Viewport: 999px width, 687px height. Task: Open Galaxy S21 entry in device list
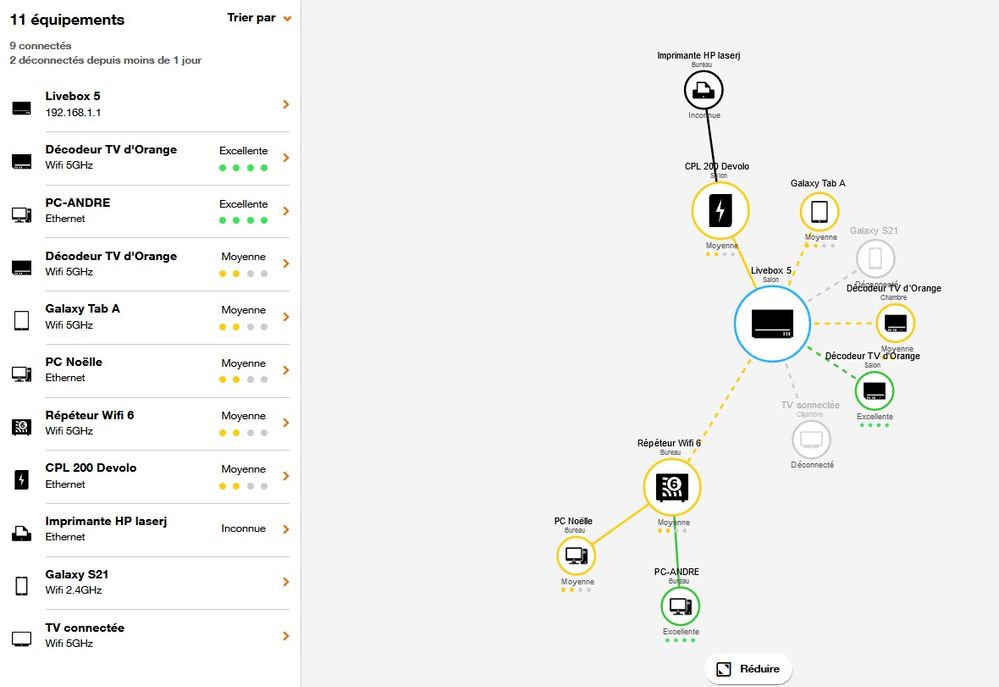(x=150, y=582)
